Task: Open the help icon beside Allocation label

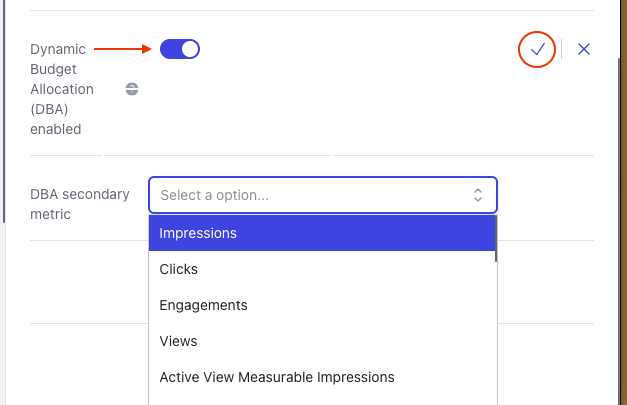Action: click(132, 89)
